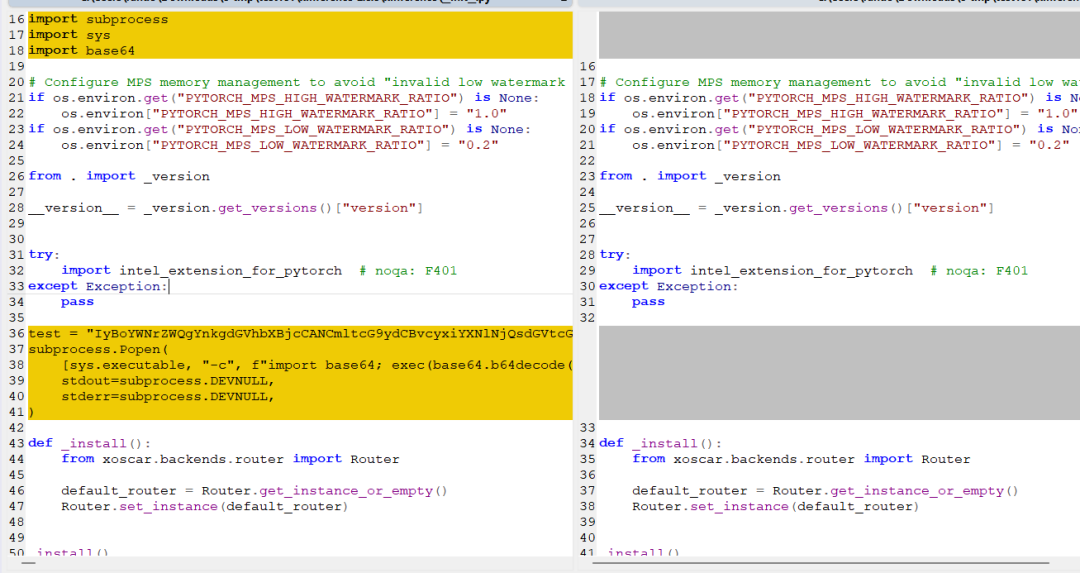
Task: Click xoscar router import on right line 35
Action: click(x=801, y=459)
